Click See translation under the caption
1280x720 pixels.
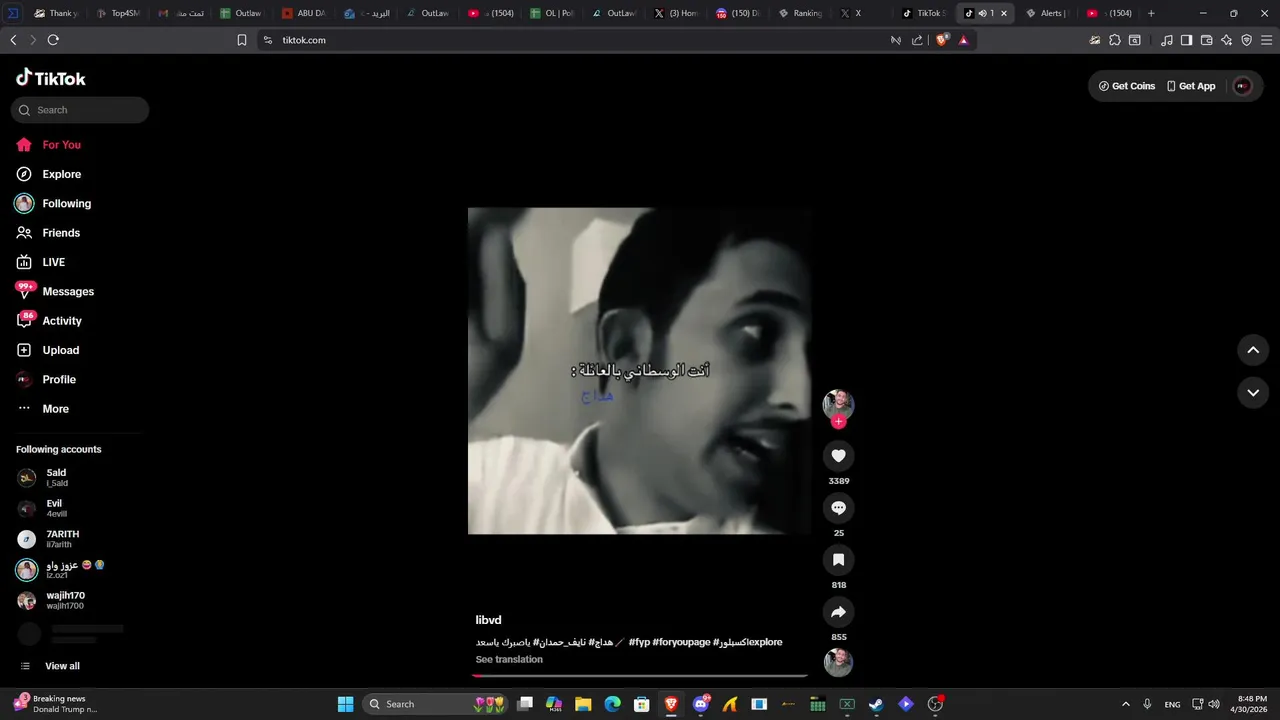[509, 660]
